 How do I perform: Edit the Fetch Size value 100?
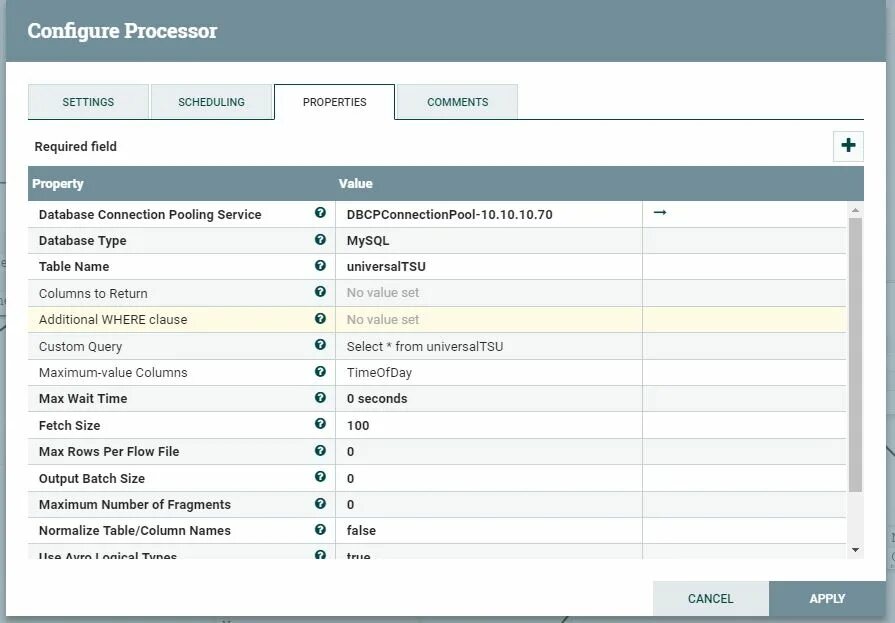(489, 425)
